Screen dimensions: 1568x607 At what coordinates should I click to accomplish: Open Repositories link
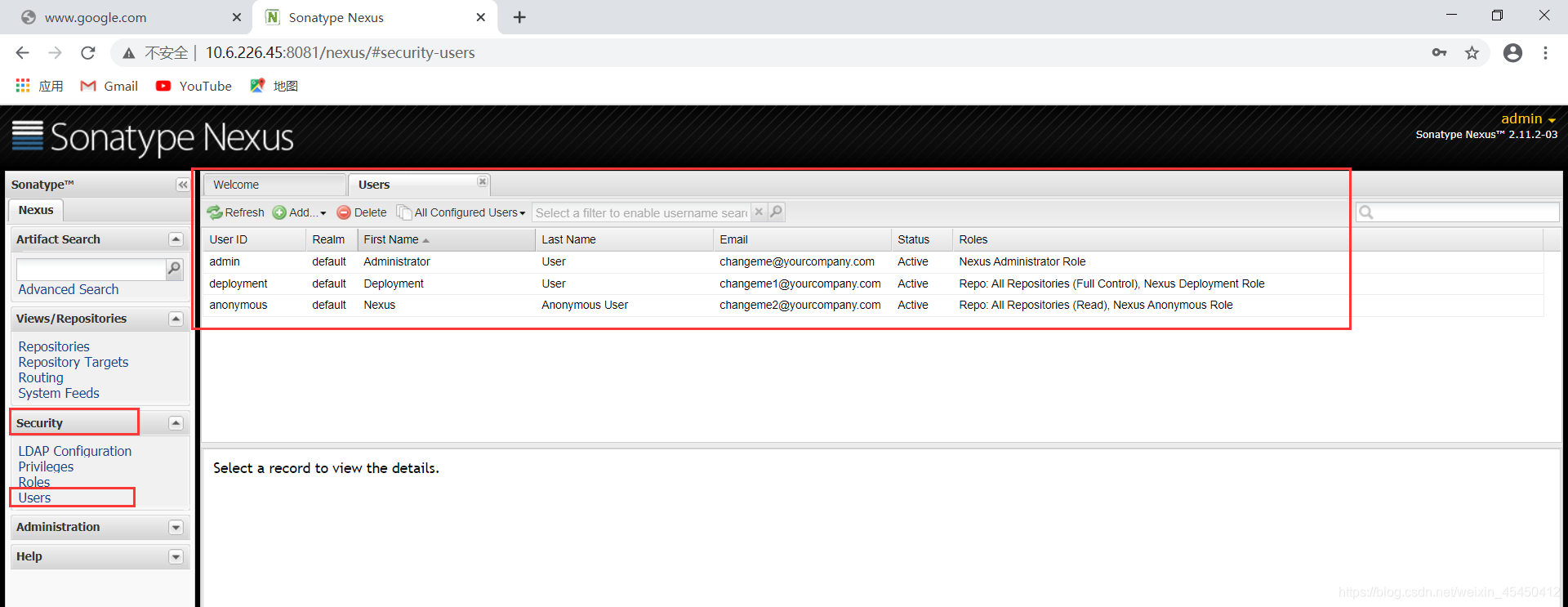54,346
